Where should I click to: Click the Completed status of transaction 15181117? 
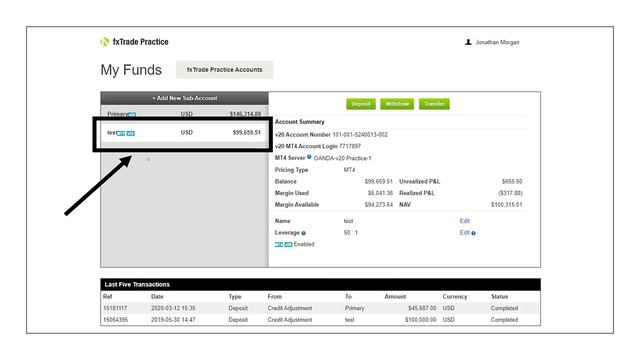(x=504, y=308)
